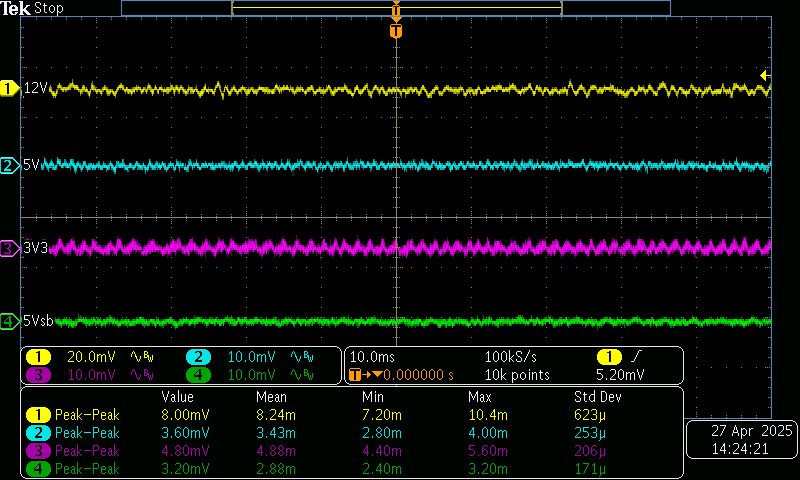The image size is (800, 480).
Task: Click the 0.000000 s trigger delay value
Action: coord(418,375)
